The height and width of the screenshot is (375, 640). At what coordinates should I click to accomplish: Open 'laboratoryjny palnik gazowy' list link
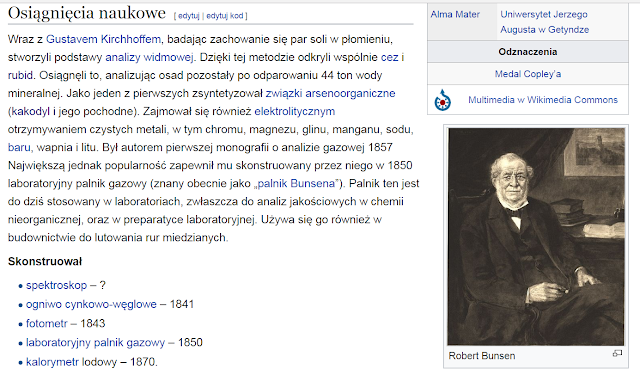(x=96, y=343)
